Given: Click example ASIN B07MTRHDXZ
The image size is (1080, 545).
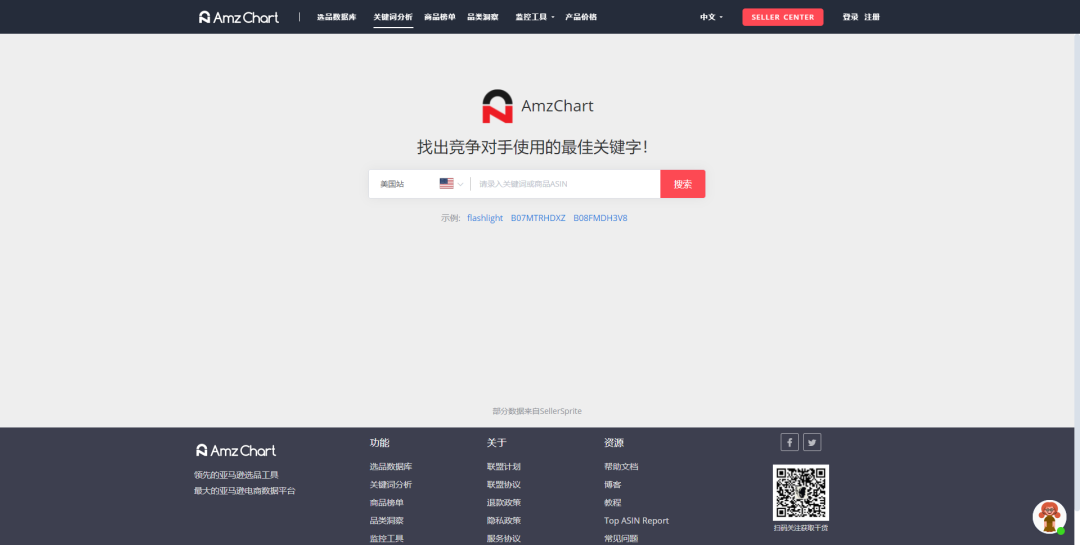Looking at the screenshot, I should tap(538, 218).
